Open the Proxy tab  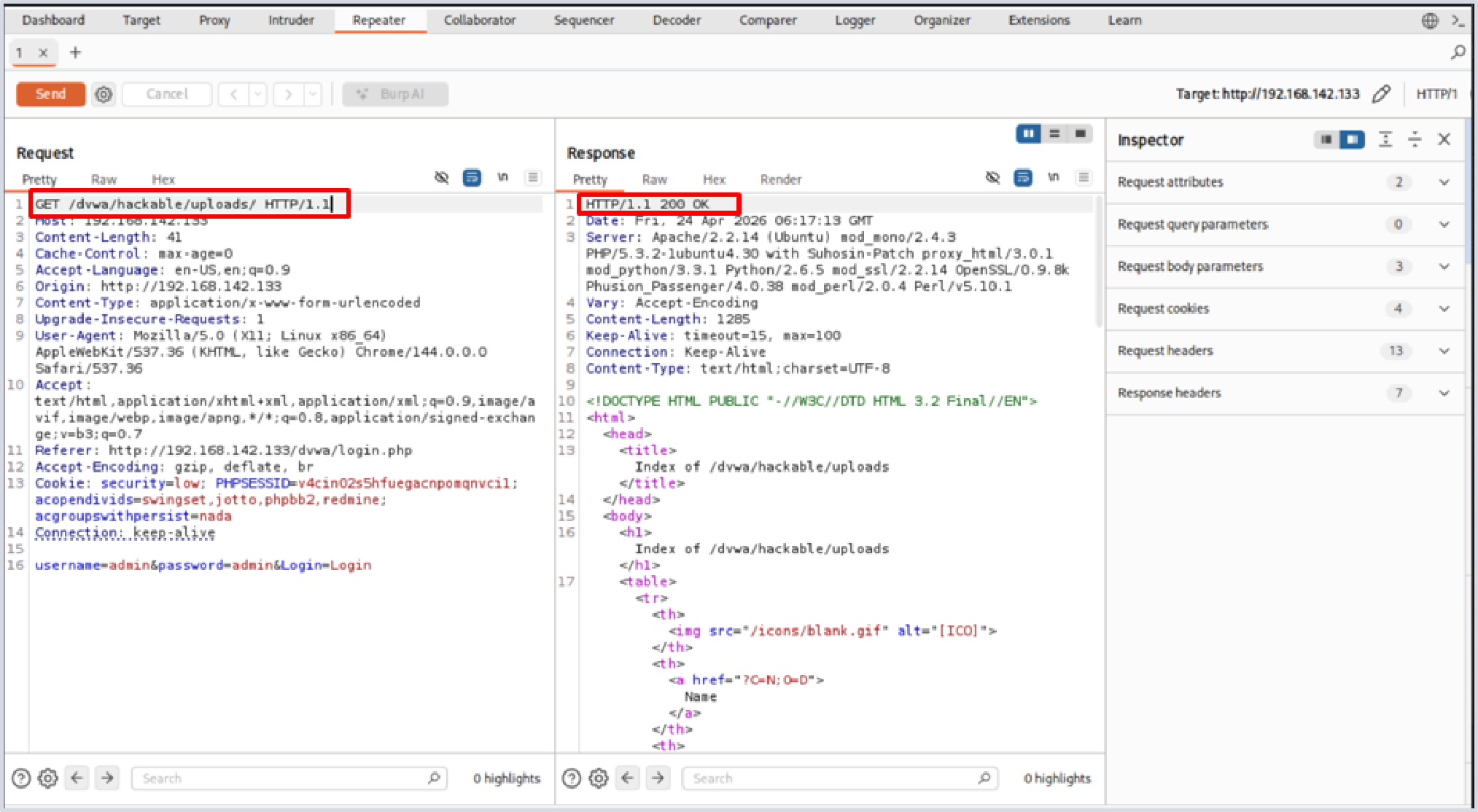point(214,20)
